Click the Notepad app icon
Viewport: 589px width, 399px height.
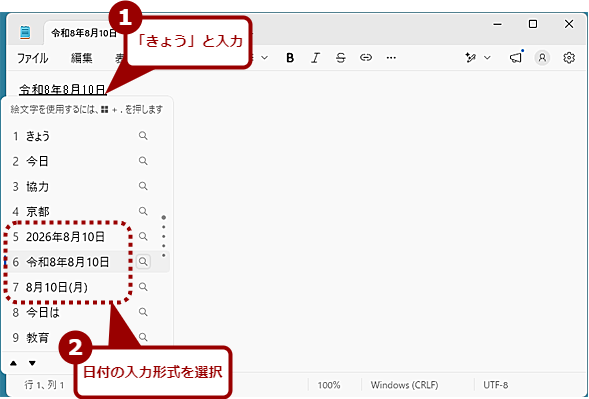coord(25,33)
